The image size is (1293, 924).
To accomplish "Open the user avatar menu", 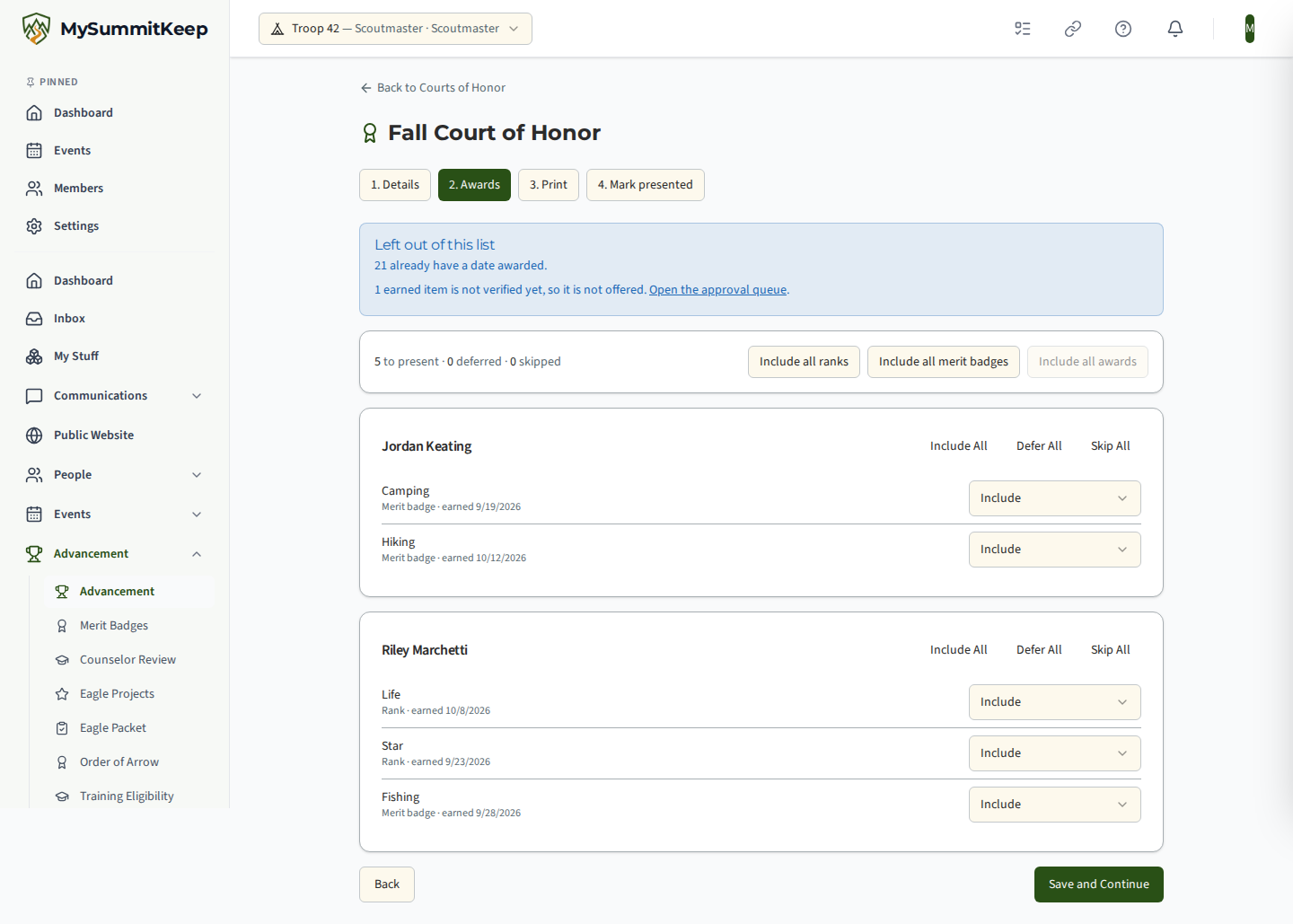I will click(x=1250, y=29).
